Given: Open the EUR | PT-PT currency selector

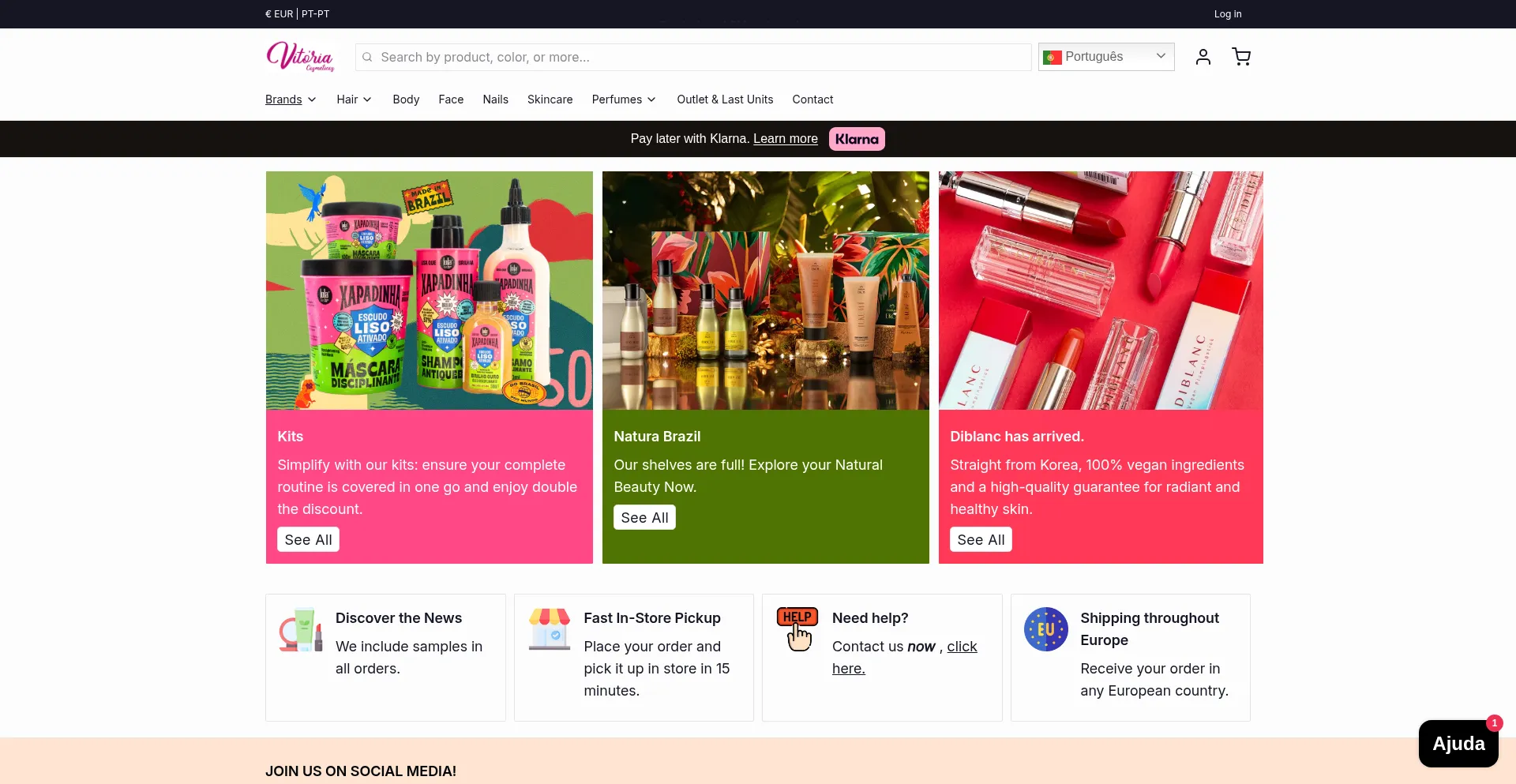Looking at the screenshot, I should (x=298, y=14).
